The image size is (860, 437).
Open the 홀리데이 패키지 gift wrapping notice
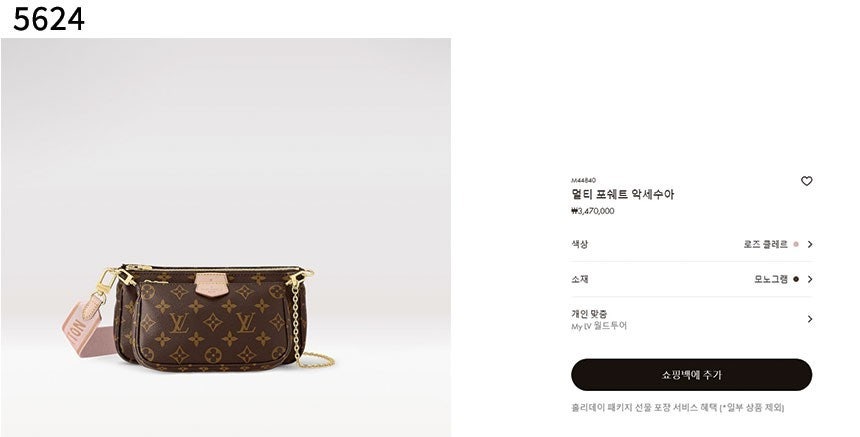[x=678, y=407]
